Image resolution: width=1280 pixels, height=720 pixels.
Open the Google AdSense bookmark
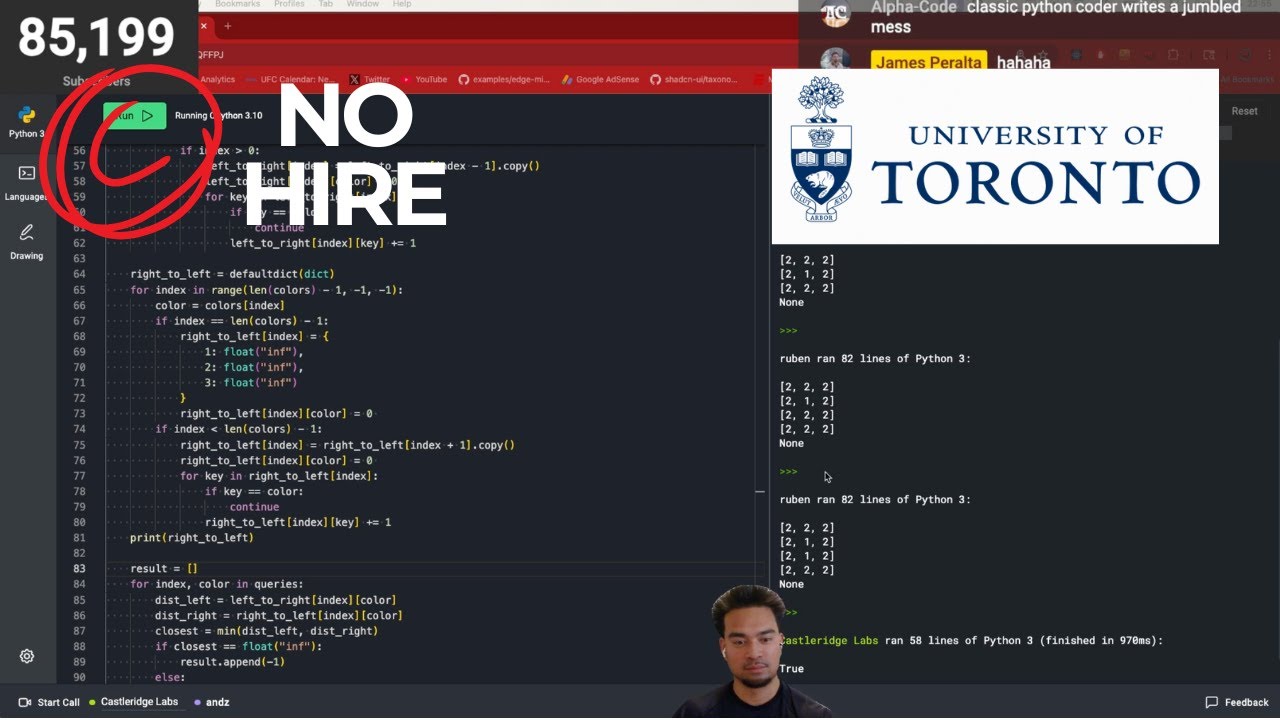[x=600, y=79]
